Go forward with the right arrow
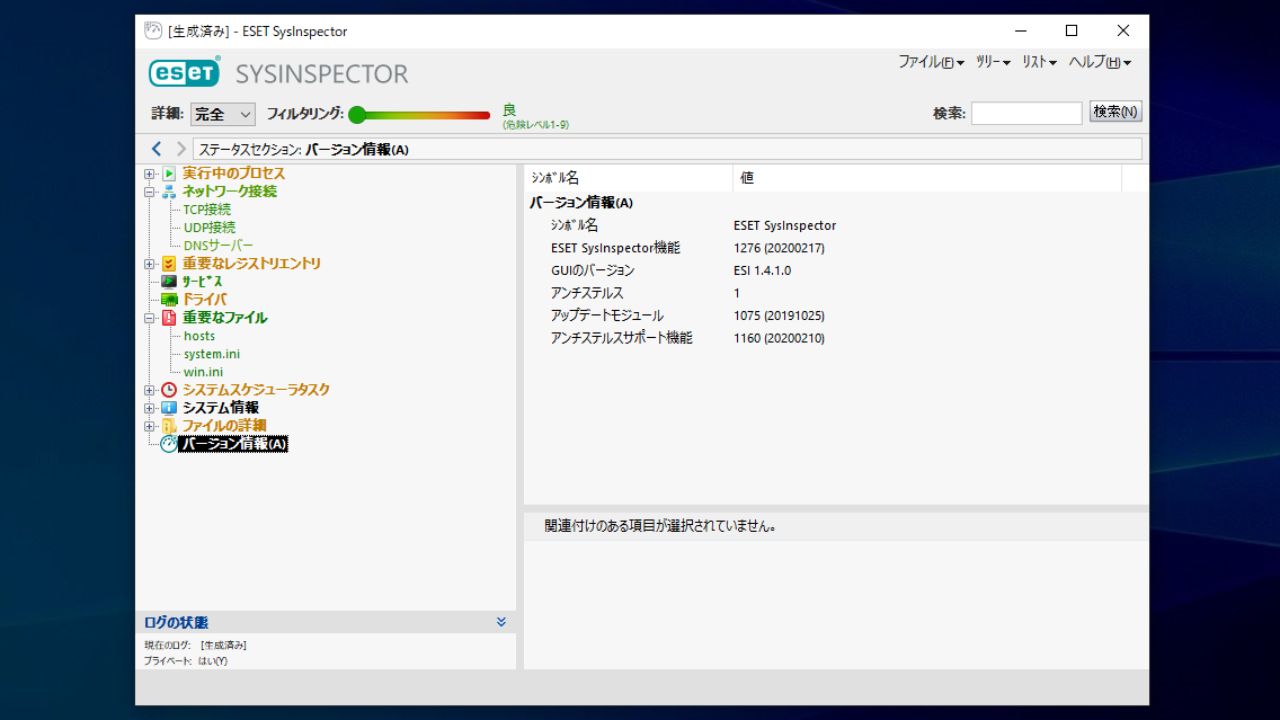The image size is (1280, 720). 181,149
